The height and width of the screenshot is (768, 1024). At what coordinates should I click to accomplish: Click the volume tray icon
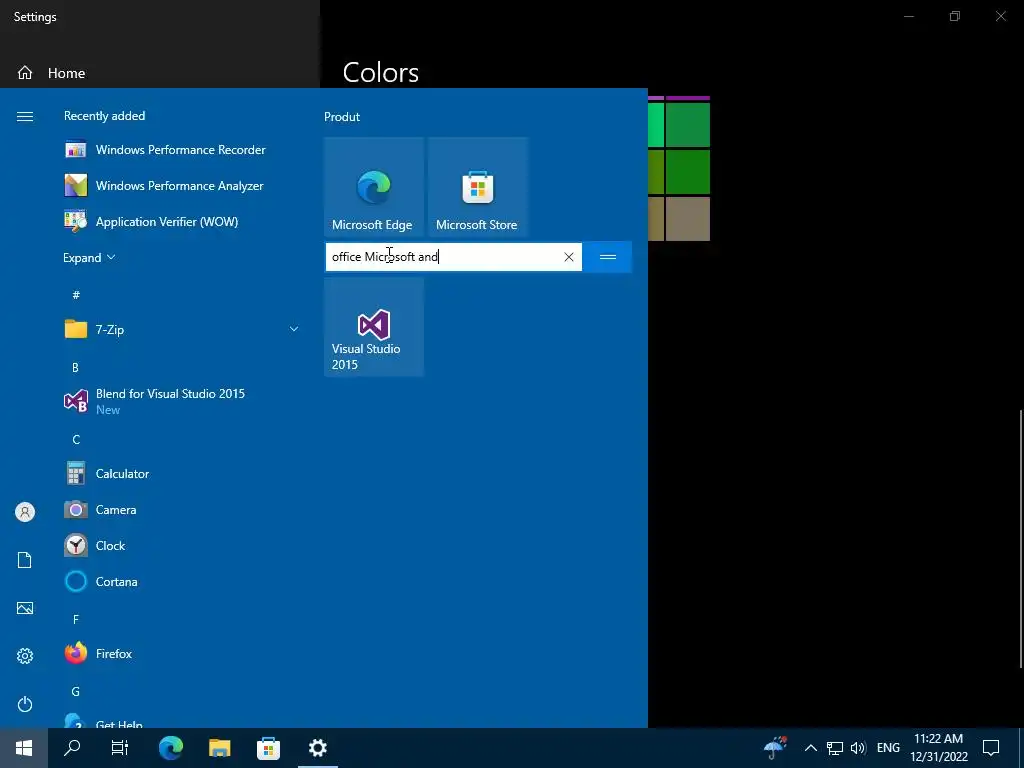point(858,748)
